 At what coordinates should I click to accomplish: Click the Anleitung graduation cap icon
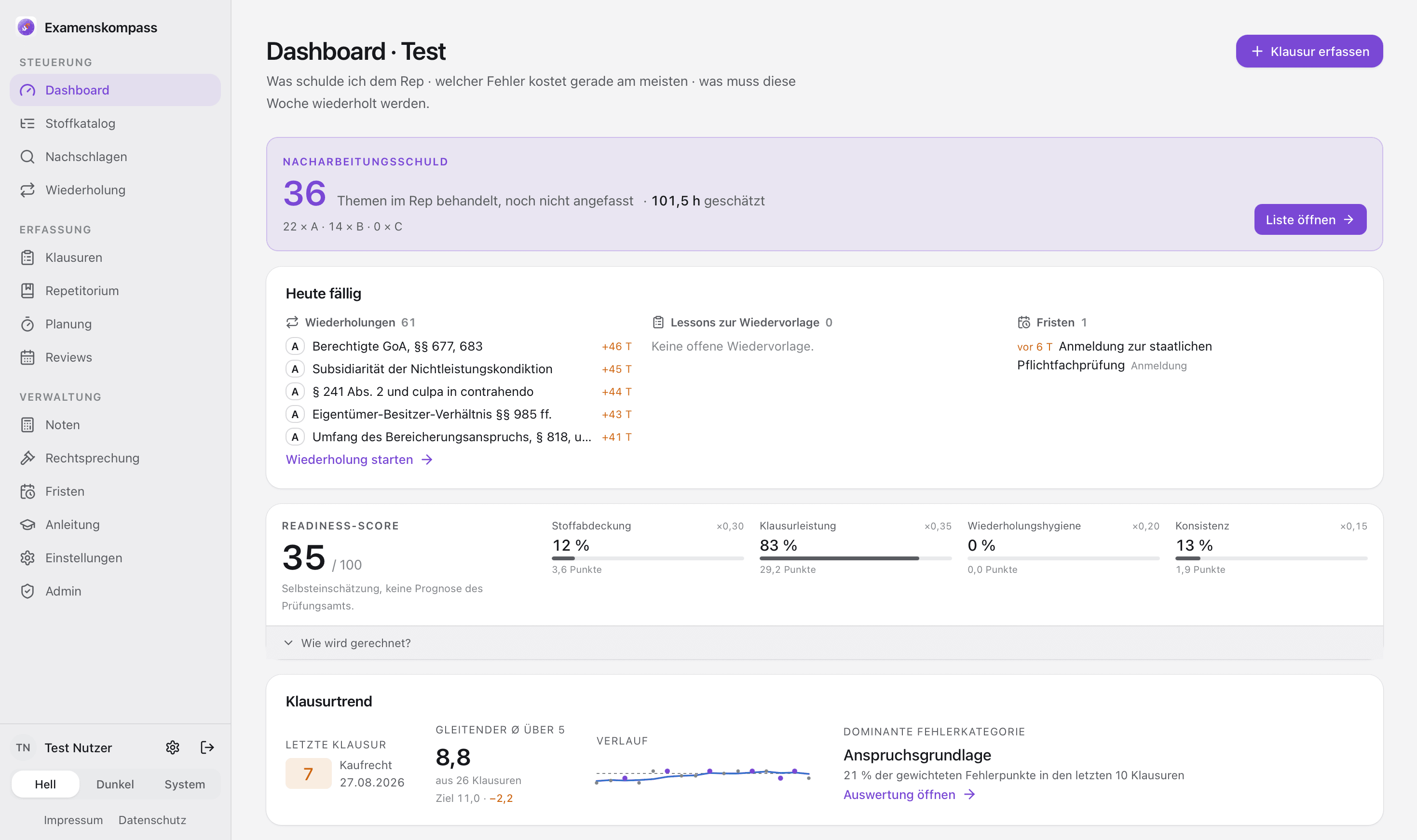27,525
